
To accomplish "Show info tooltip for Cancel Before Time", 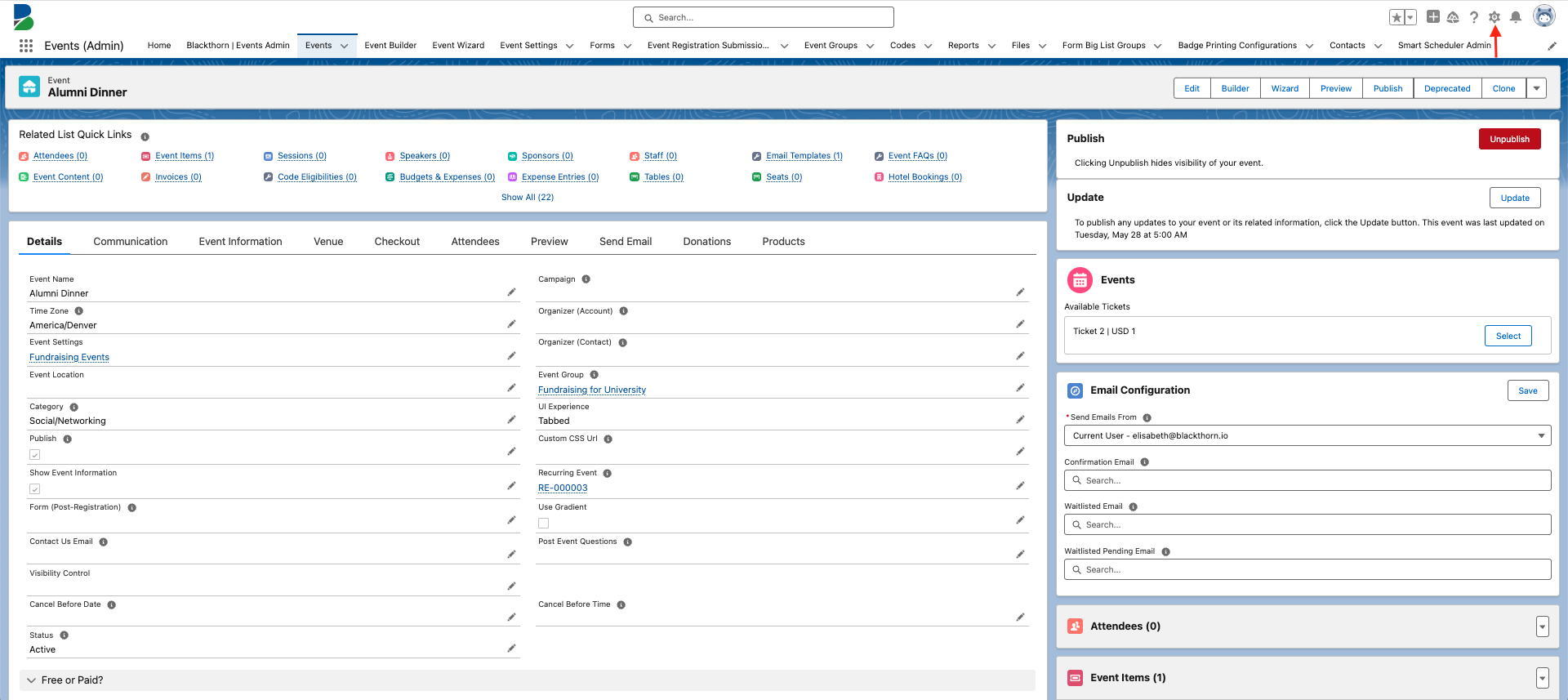I will [x=621, y=605].
